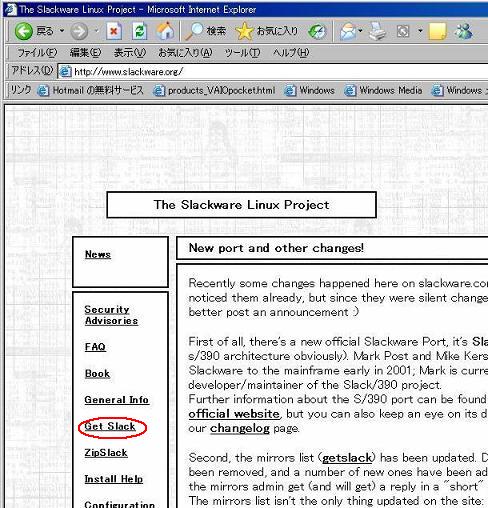Click 'New port and other changes!' headline

click(x=276, y=248)
